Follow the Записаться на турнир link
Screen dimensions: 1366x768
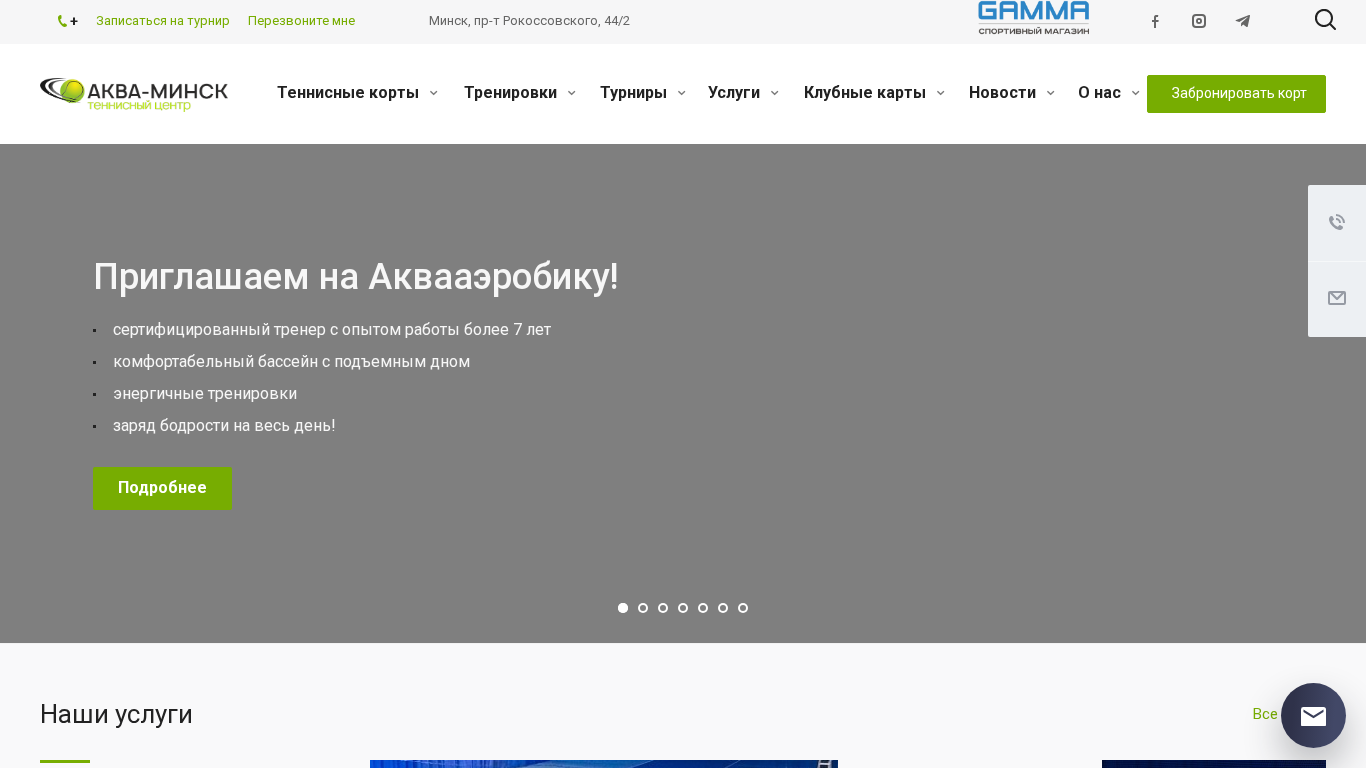coord(163,21)
